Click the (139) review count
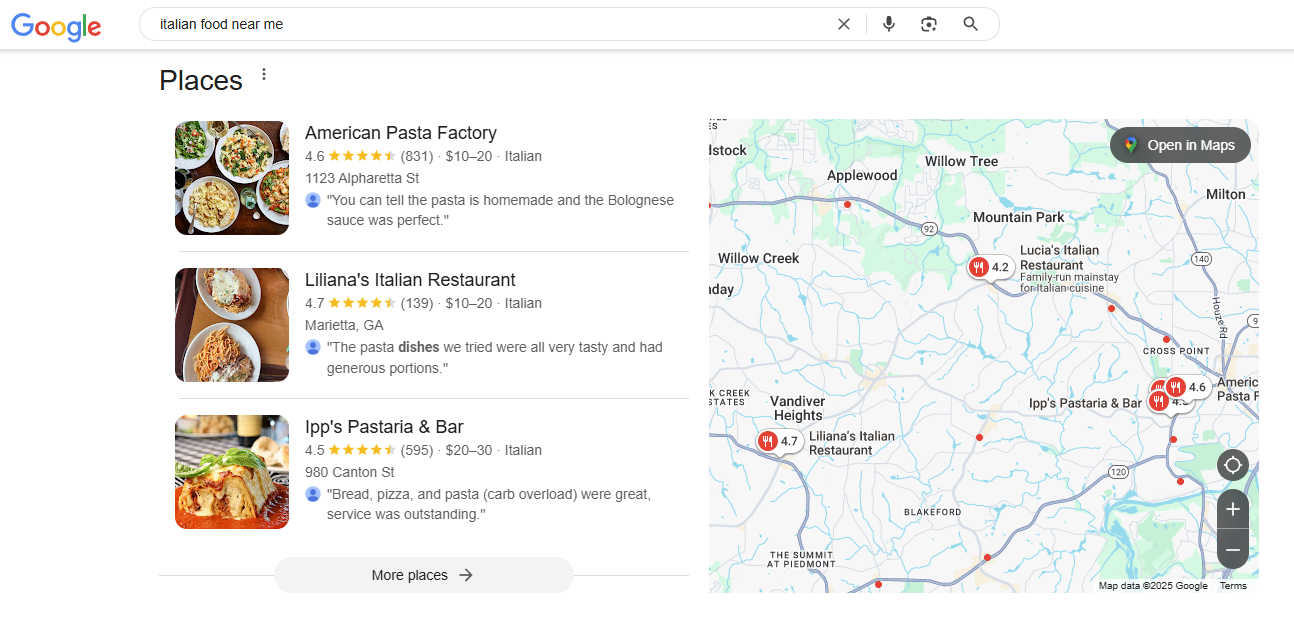 click(x=417, y=303)
